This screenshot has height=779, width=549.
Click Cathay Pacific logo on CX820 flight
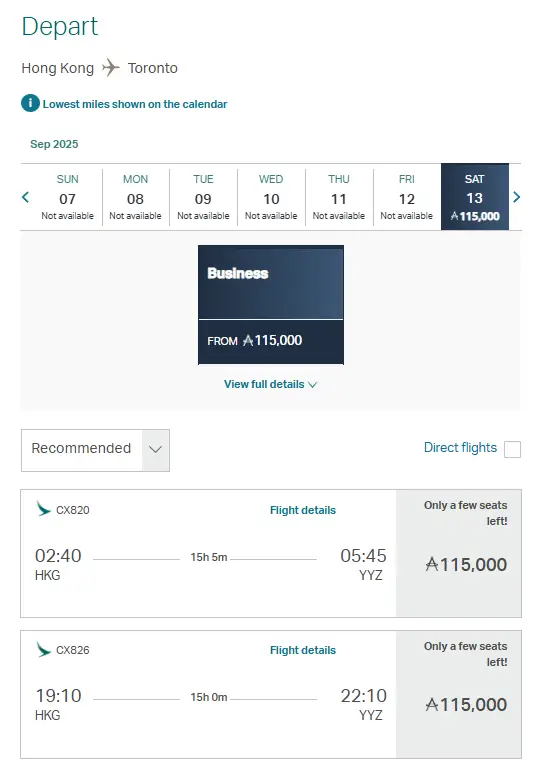pos(44,509)
